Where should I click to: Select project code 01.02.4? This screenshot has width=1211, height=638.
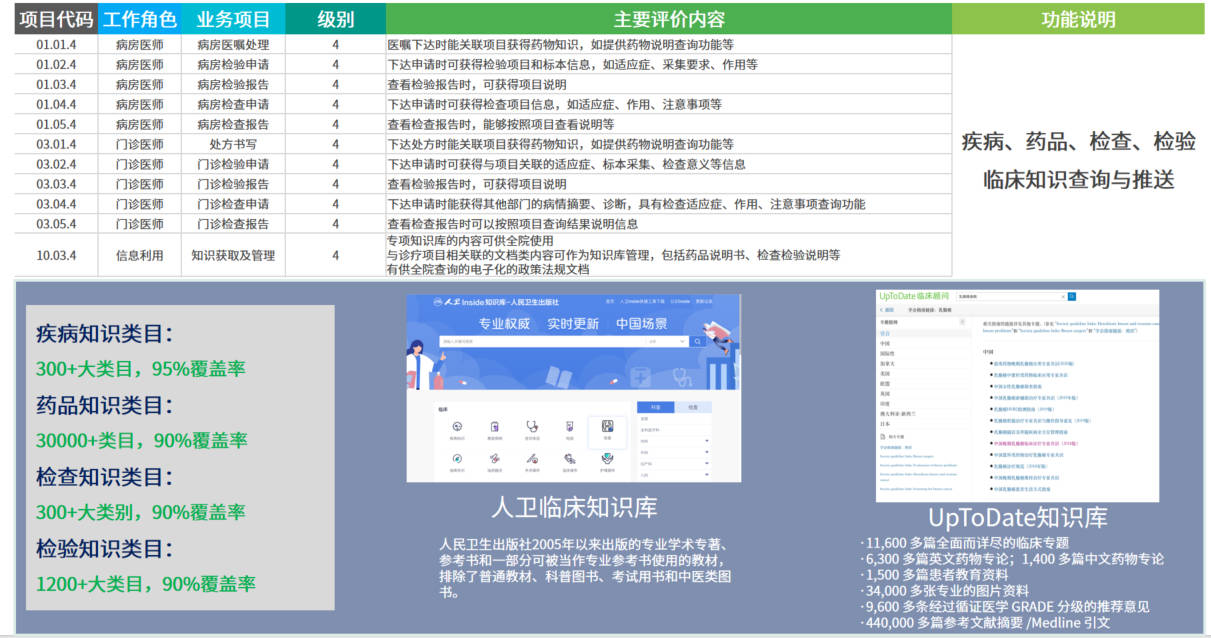[x=56, y=65]
